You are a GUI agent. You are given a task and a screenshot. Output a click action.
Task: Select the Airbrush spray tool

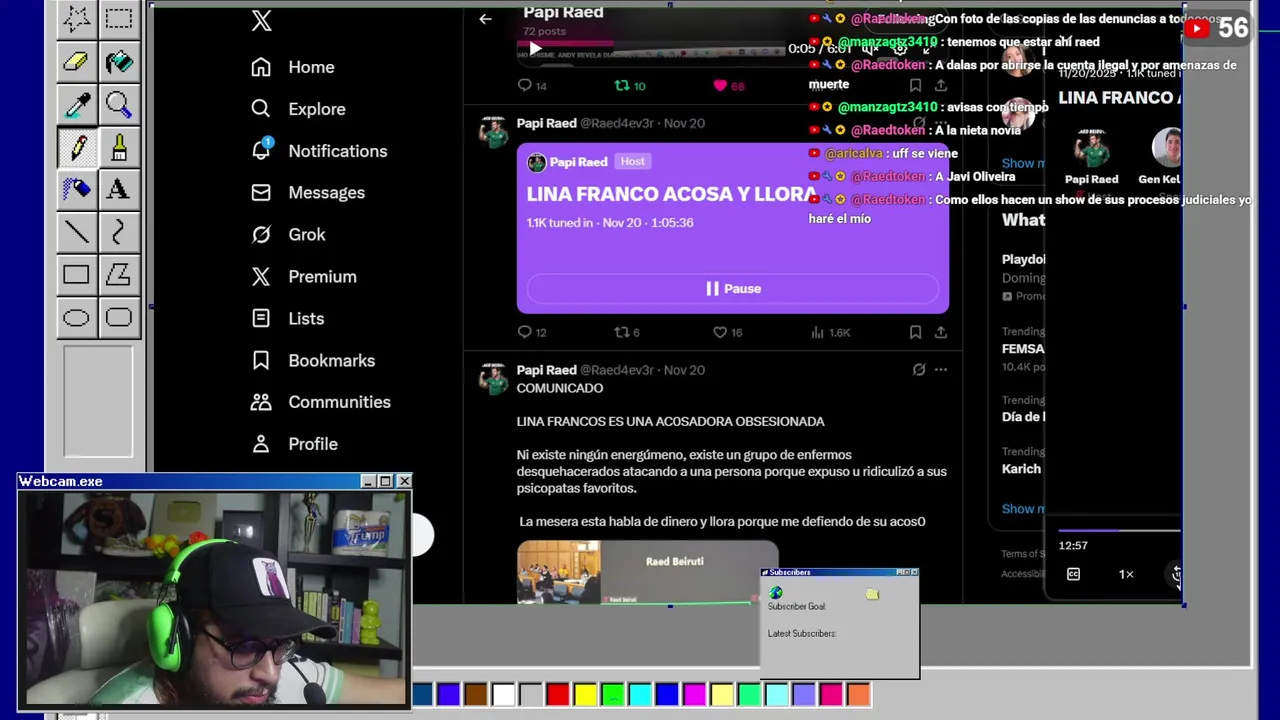[x=77, y=188]
